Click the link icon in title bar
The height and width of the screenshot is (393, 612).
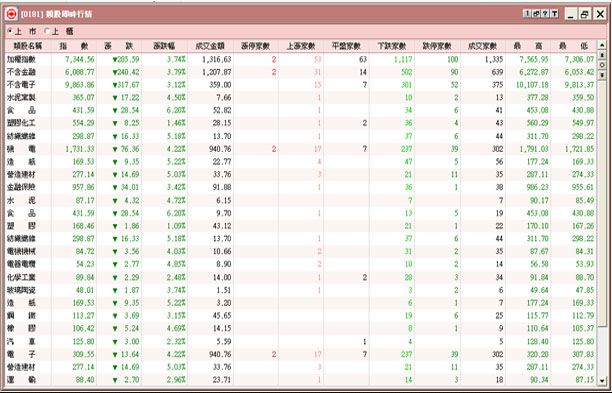[536, 14]
